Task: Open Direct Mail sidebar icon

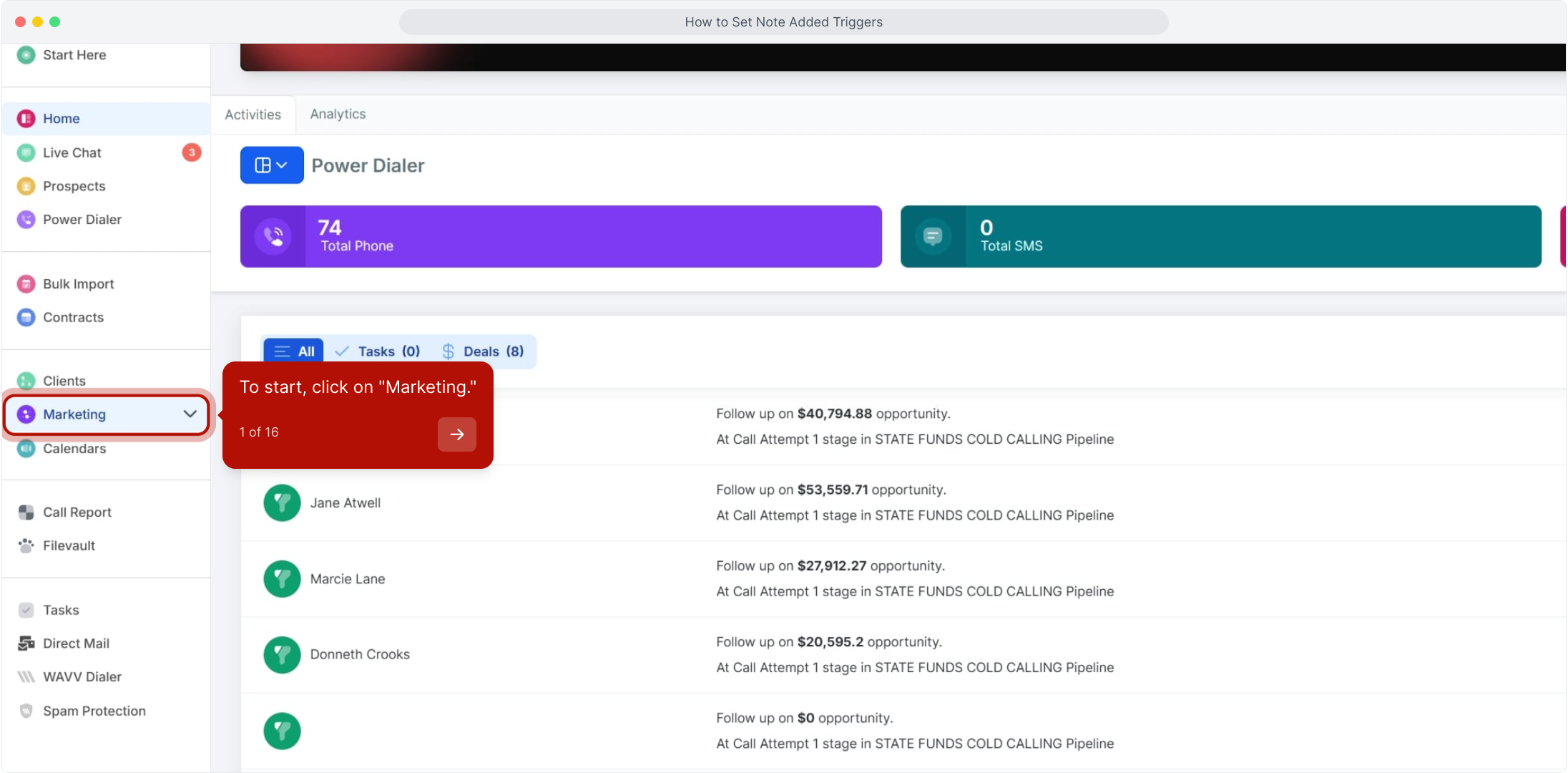Action: coord(26,643)
